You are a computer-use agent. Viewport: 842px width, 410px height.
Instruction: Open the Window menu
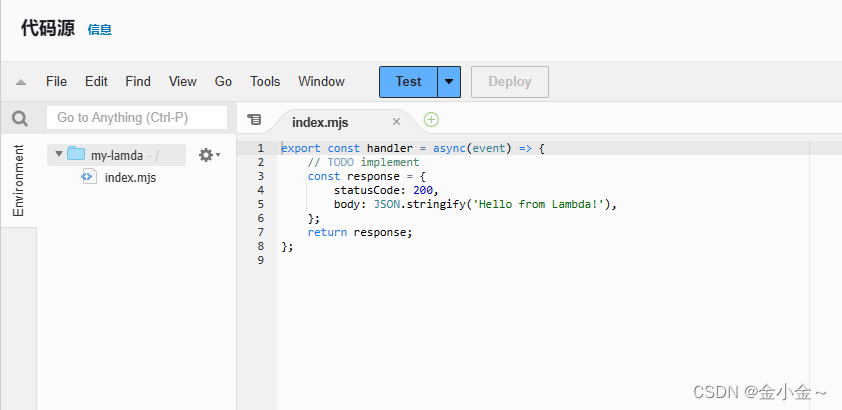click(321, 82)
